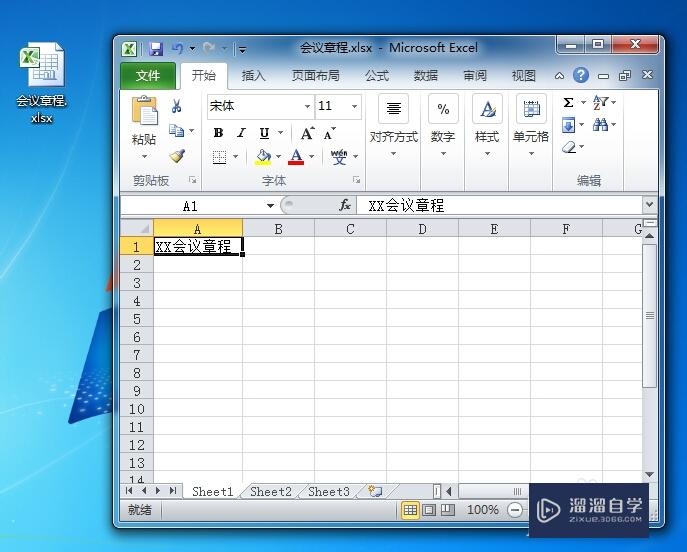
Task: Open the Fill Color dropdown arrow
Action: [x=278, y=156]
